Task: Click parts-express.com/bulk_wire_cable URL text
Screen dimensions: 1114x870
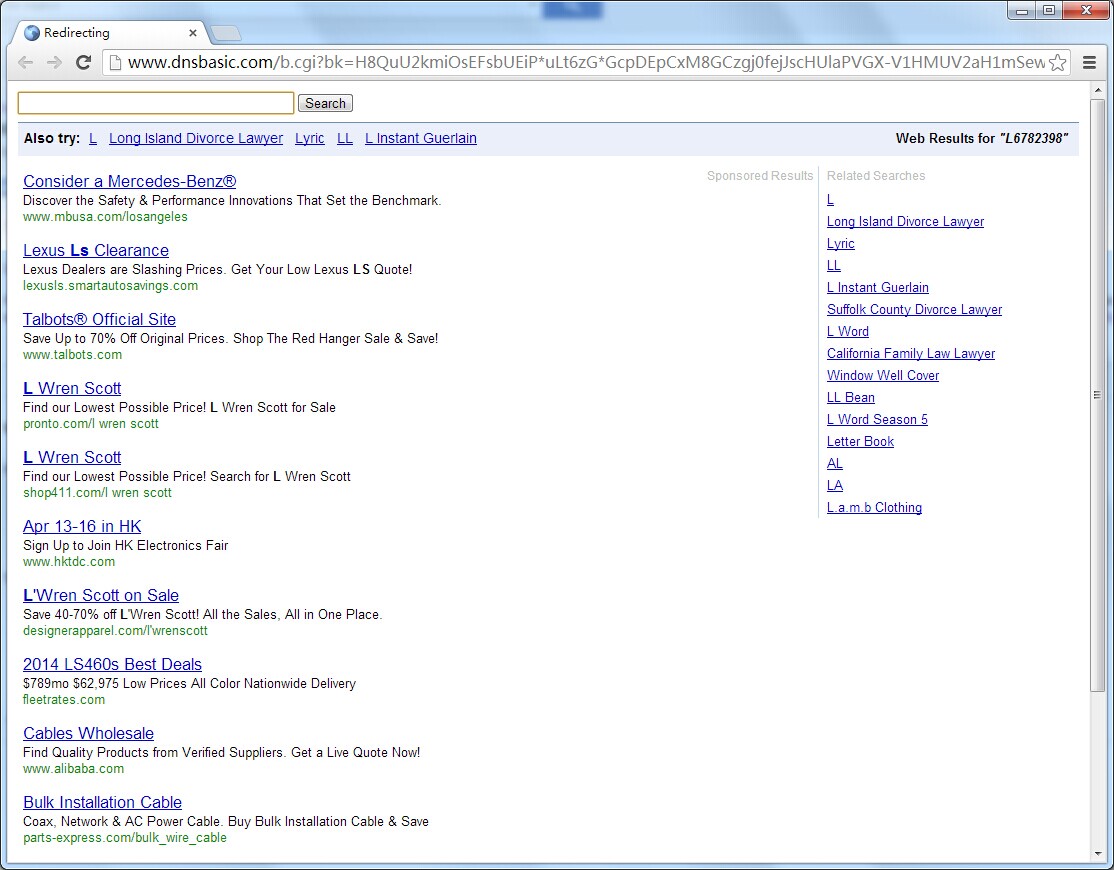Action: pos(125,837)
